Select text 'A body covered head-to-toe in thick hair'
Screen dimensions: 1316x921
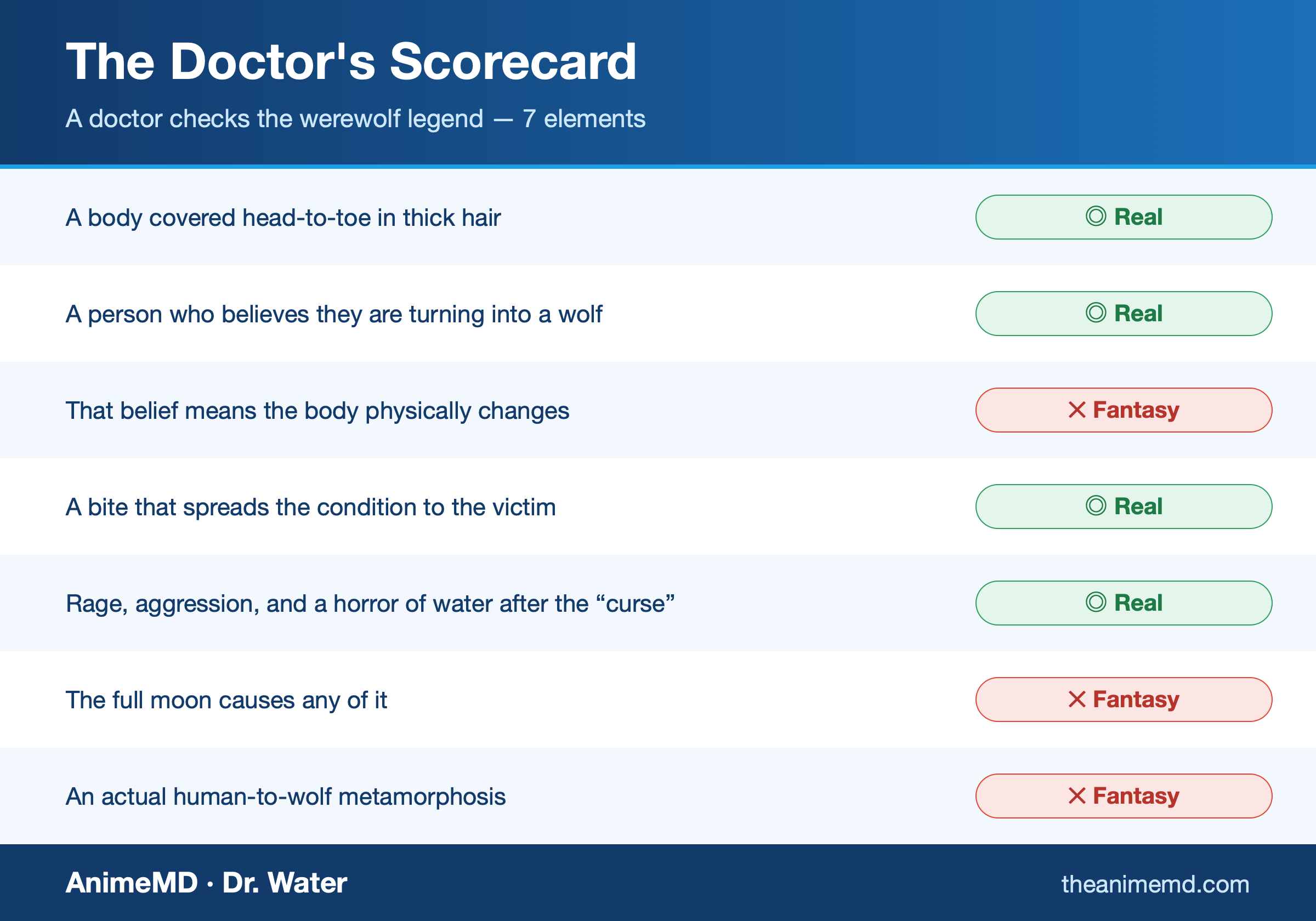(x=283, y=218)
